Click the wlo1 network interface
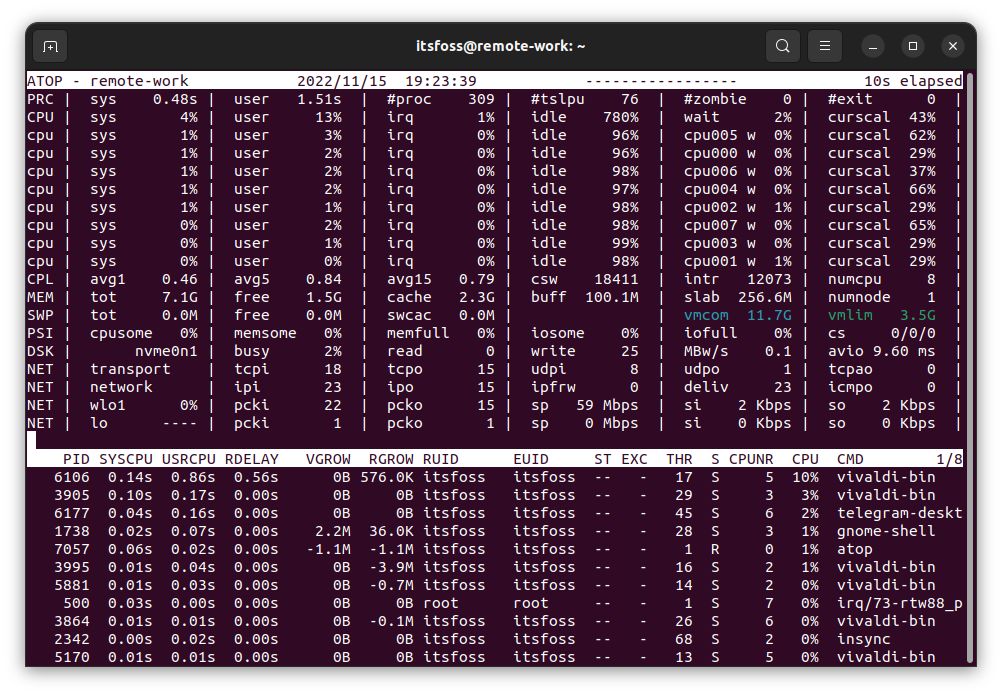This screenshot has width=1002, height=695. coord(107,405)
